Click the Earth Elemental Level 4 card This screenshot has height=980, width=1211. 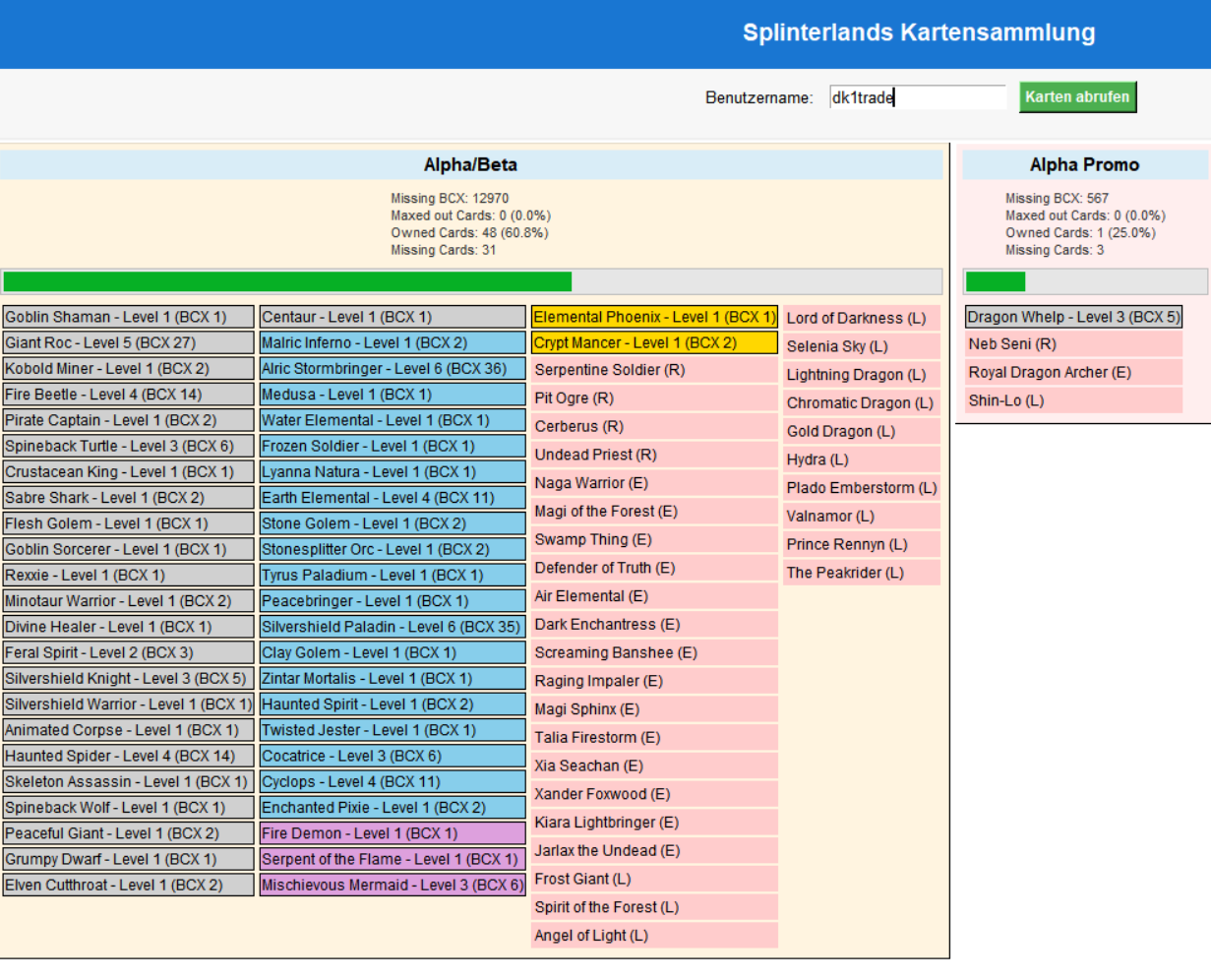tap(393, 498)
